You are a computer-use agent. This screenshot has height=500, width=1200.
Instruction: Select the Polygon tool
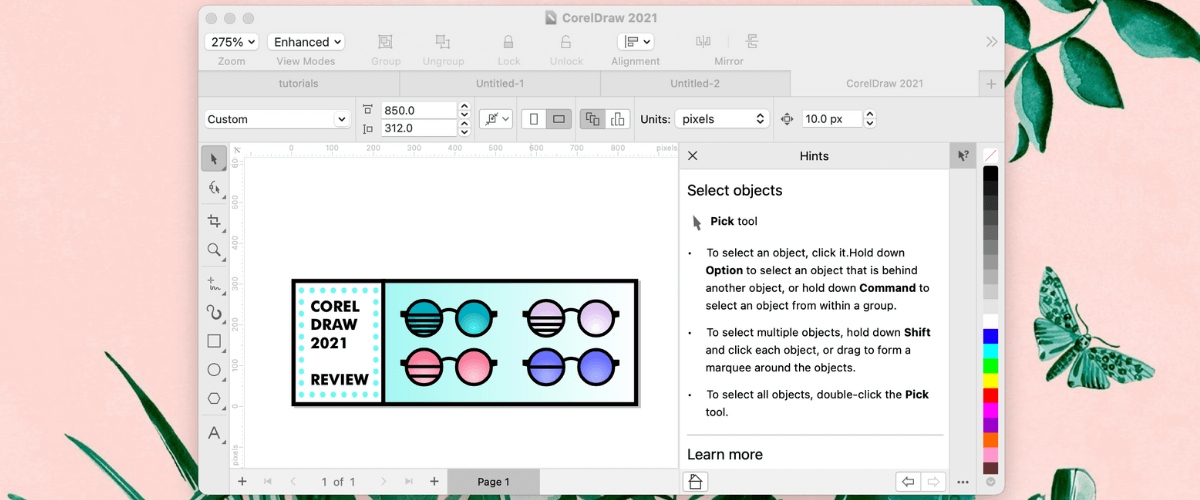214,398
